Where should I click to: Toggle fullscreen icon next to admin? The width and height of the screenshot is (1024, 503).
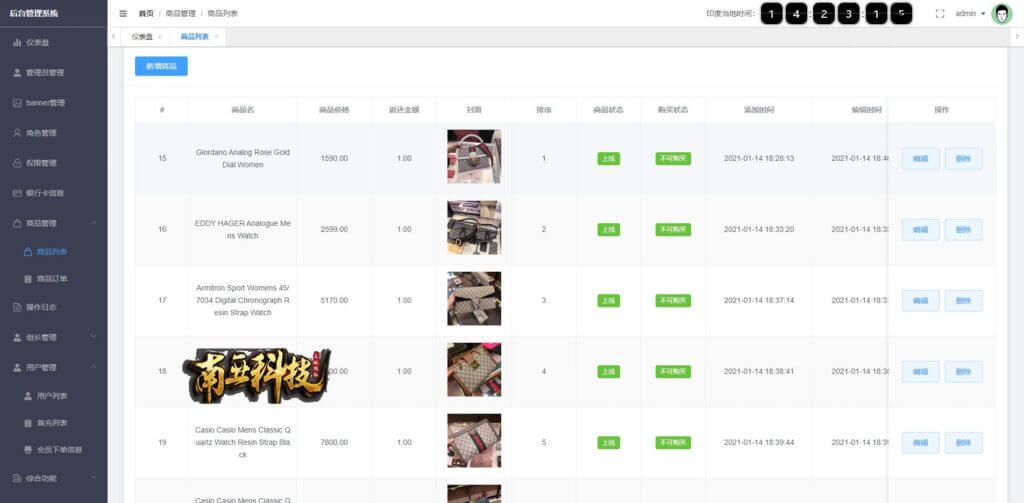(940, 14)
